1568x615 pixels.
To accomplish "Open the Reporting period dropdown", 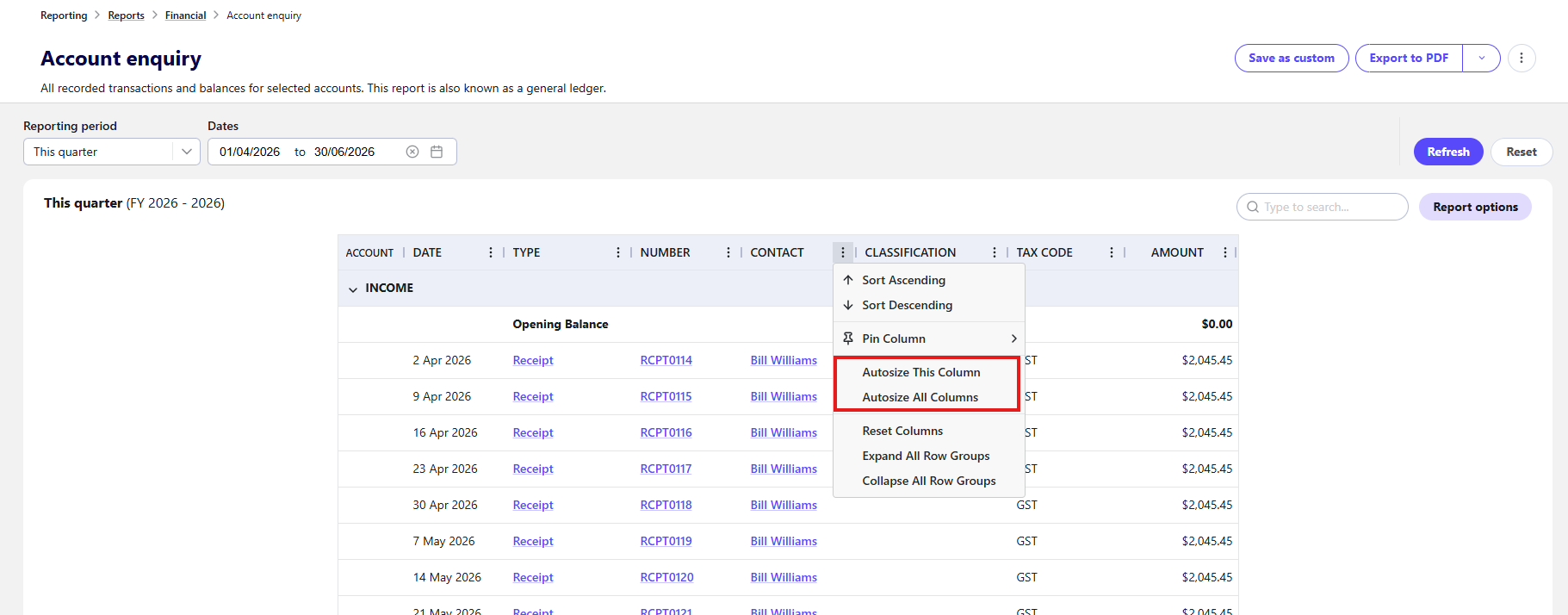I will (x=112, y=152).
